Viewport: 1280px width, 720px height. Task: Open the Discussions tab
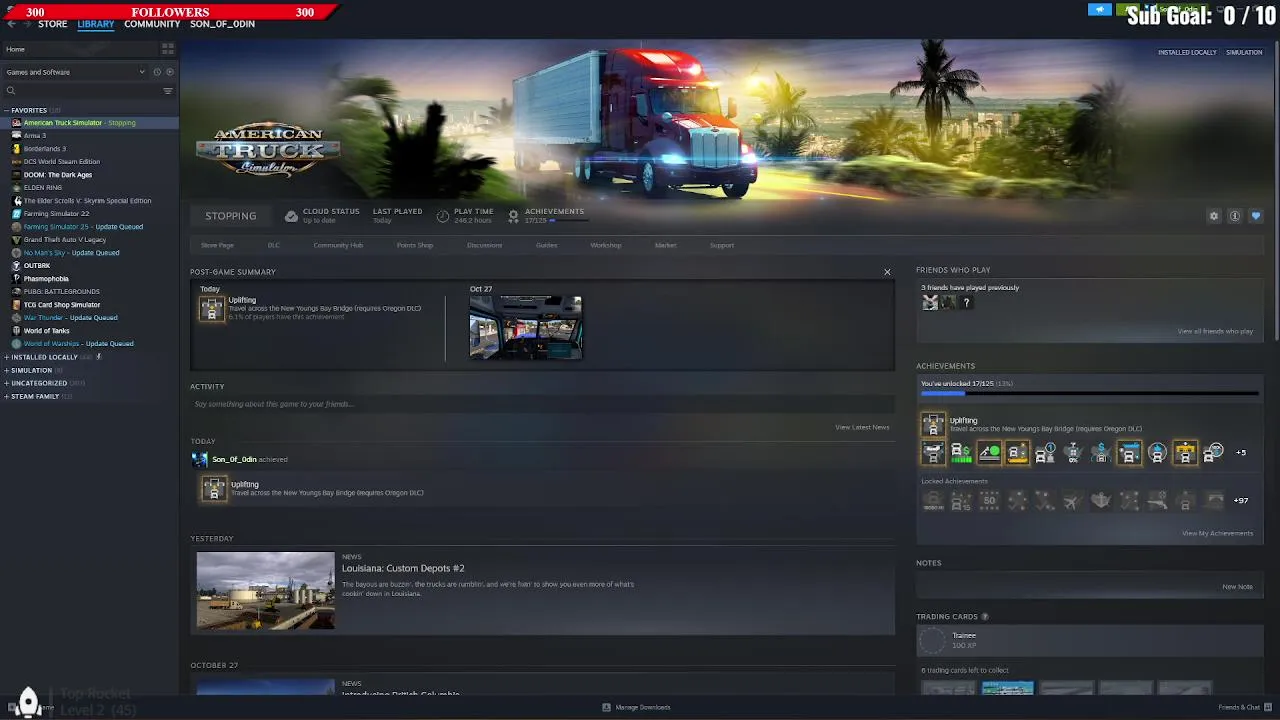click(x=484, y=245)
